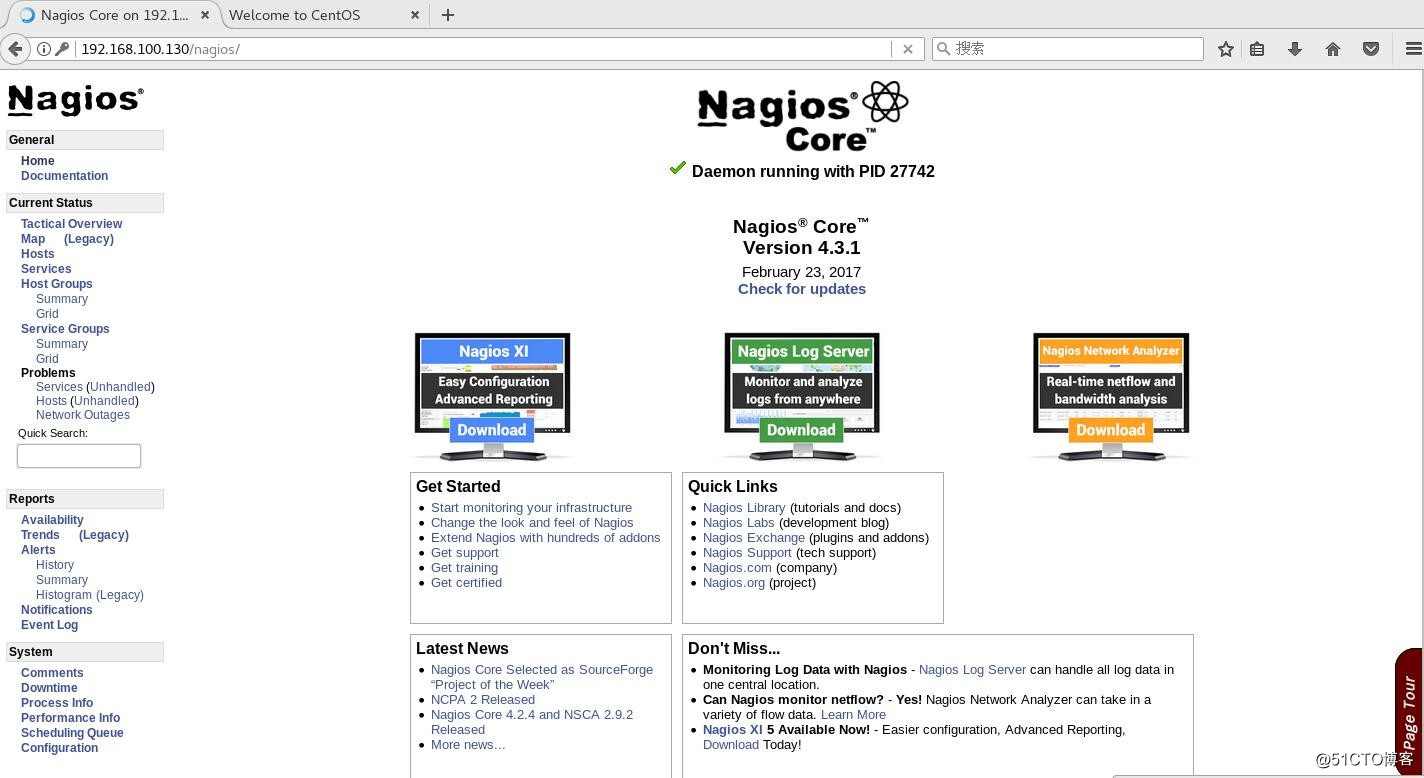1424x778 pixels.
Task: Open Home in General menu
Action: pyautogui.click(x=38, y=161)
